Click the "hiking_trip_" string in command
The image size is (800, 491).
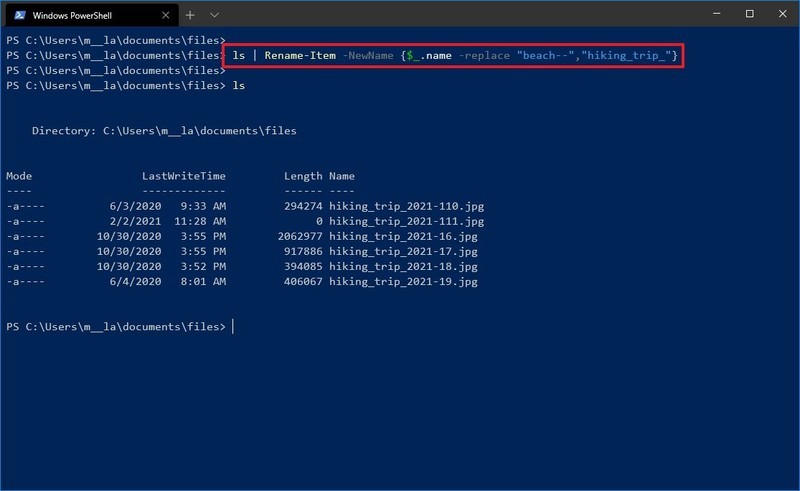tap(626, 55)
